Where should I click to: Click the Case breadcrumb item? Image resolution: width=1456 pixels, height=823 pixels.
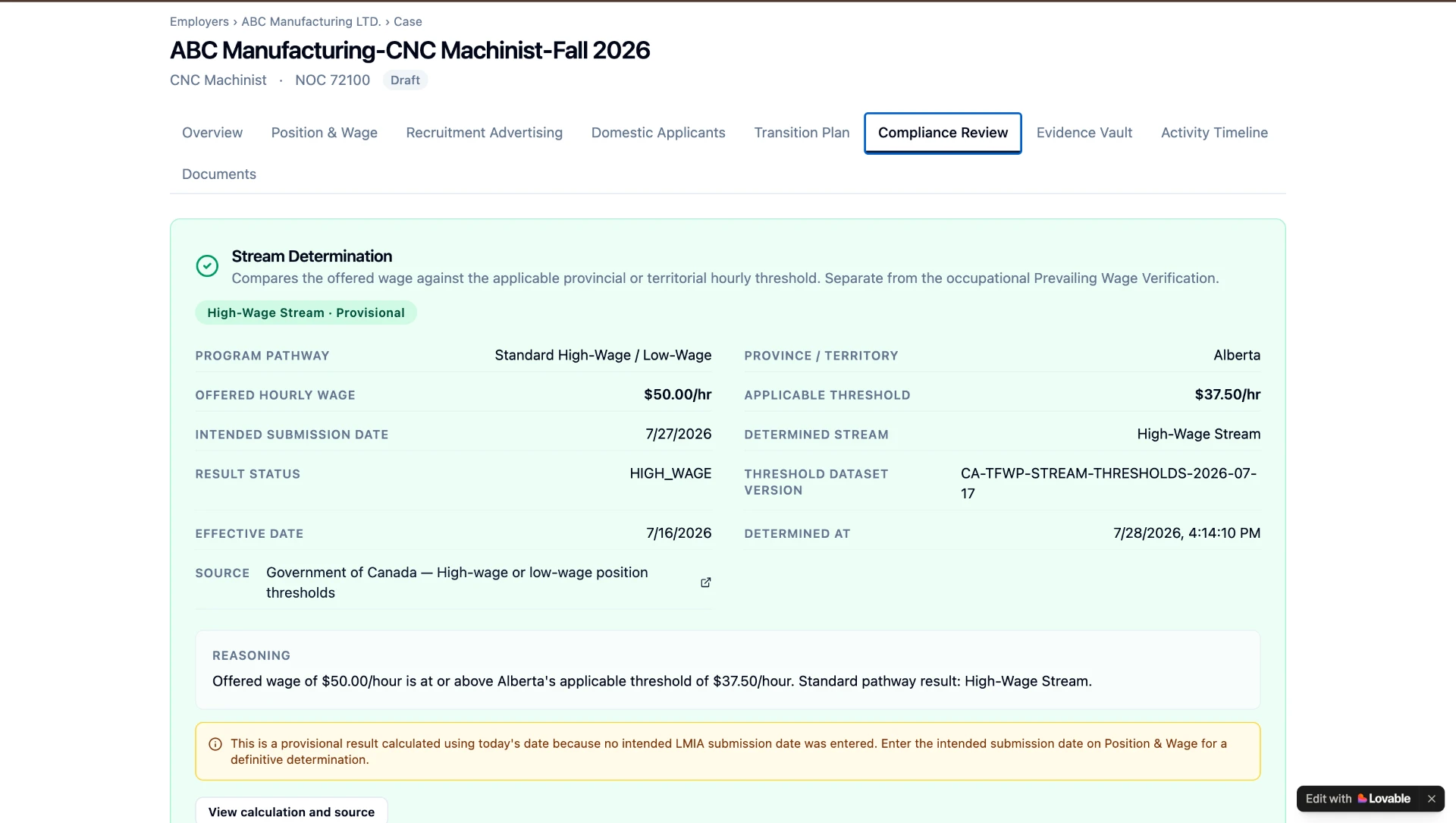pos(408,22)
